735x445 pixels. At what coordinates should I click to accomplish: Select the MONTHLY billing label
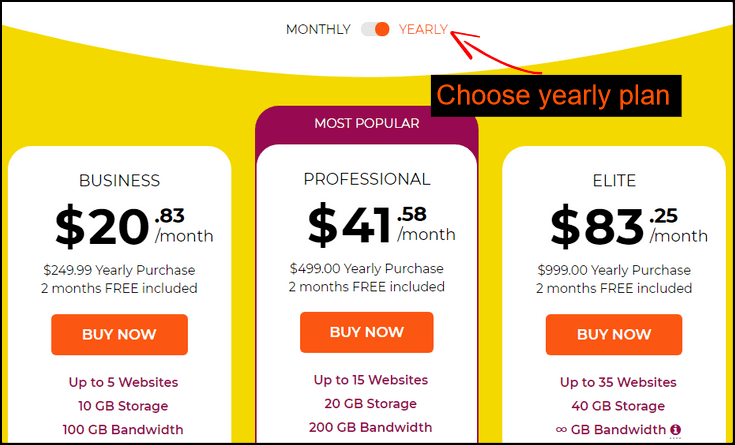318,29
